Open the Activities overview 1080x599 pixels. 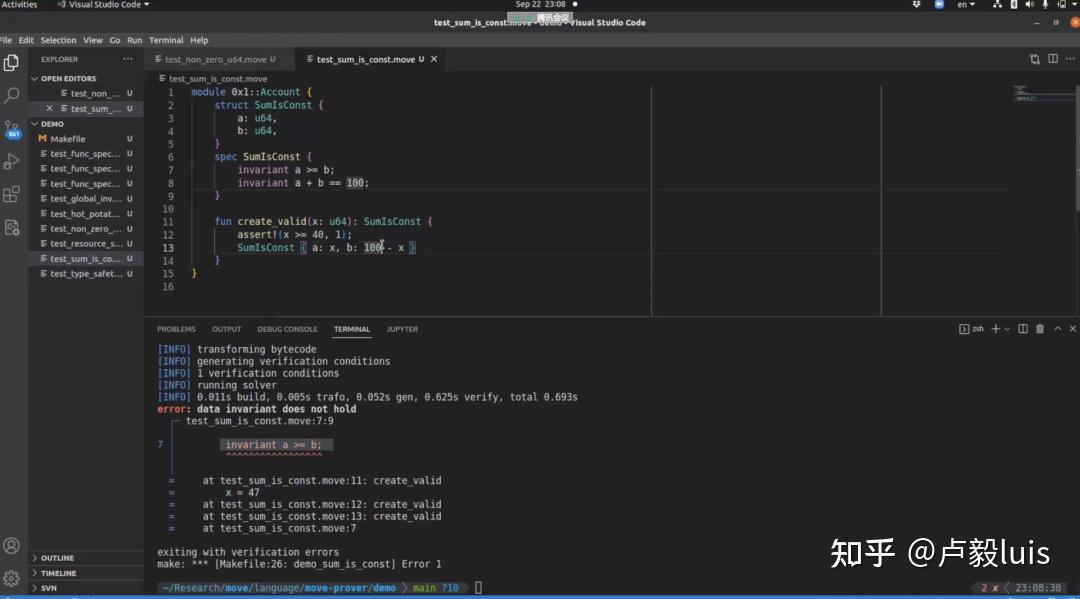pos(19,5)
